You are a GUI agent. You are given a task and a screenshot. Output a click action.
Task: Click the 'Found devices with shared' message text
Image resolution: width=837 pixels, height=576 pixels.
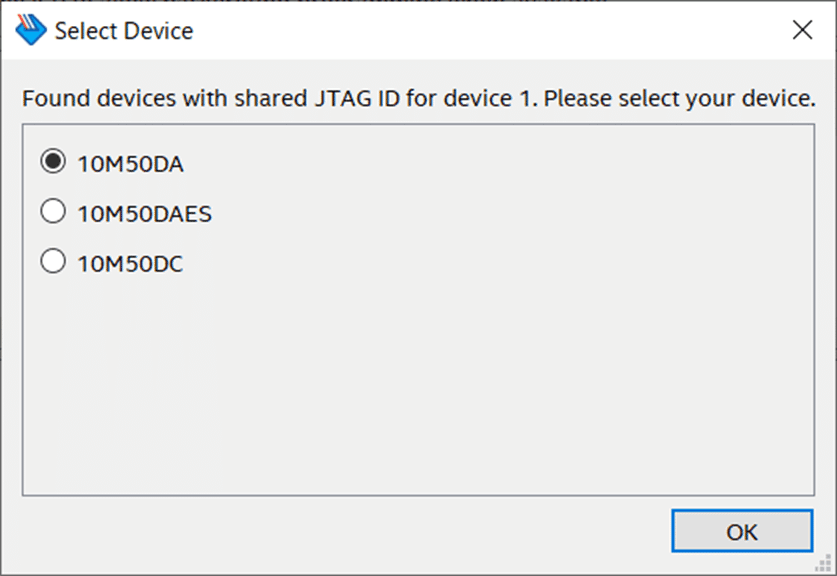(x=164, y=99)
